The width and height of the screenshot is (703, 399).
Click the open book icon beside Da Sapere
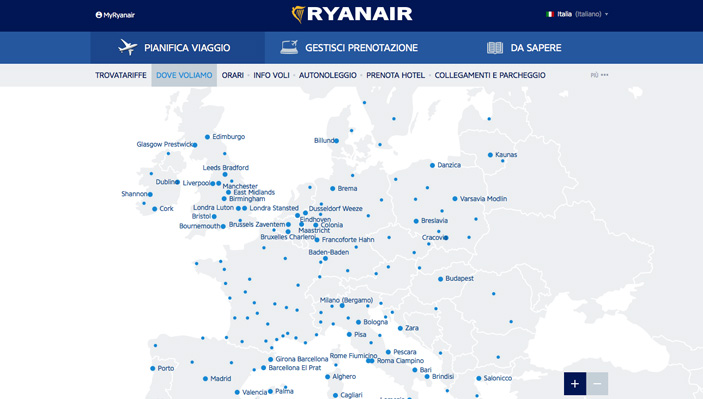click(x=495, y=48)
